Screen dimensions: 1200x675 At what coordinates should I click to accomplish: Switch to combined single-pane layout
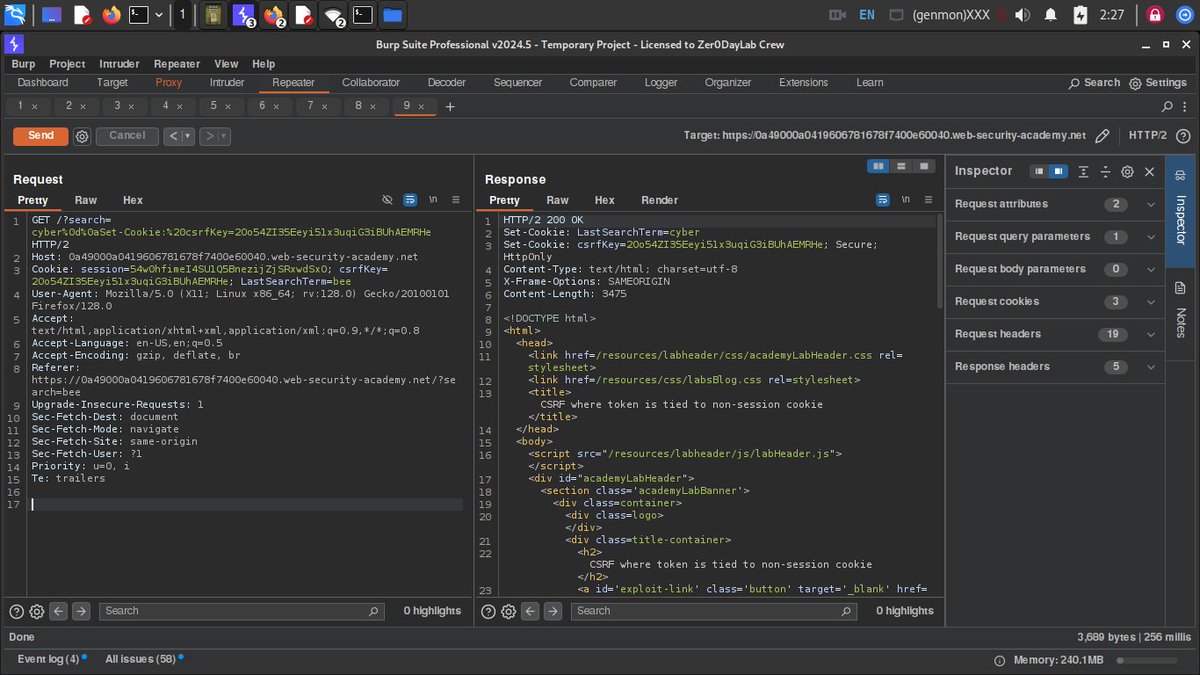pos(925,166)
